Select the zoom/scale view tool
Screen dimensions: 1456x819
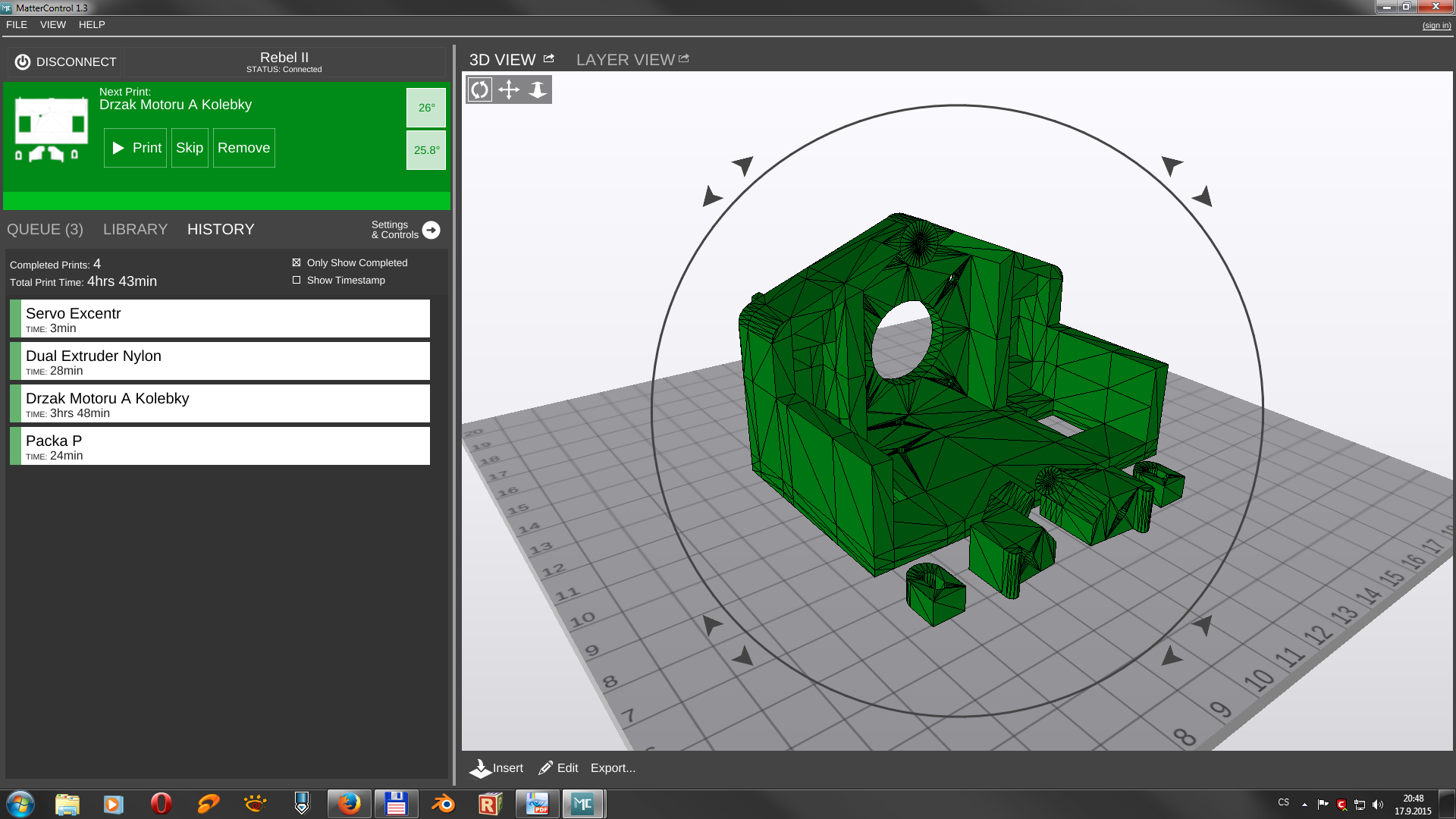[x=538, y=90]
